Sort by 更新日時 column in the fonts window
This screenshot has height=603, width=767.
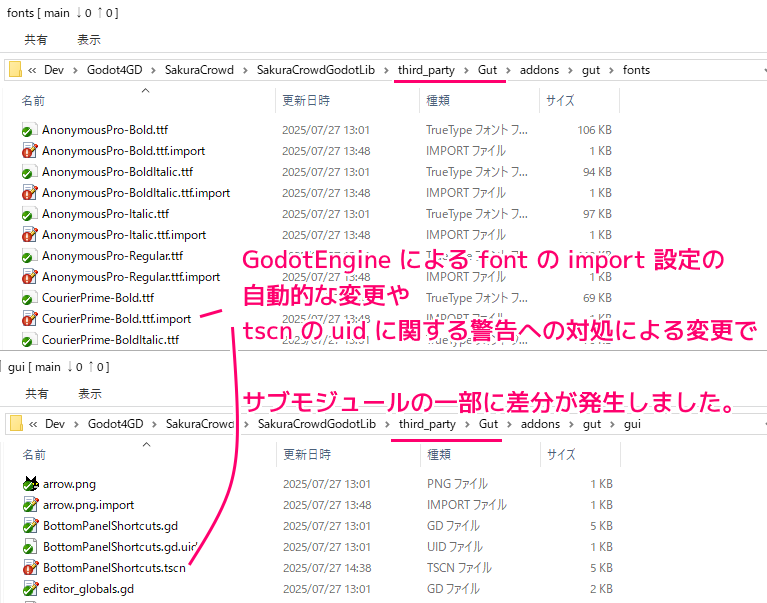click(x=306, y=101)
